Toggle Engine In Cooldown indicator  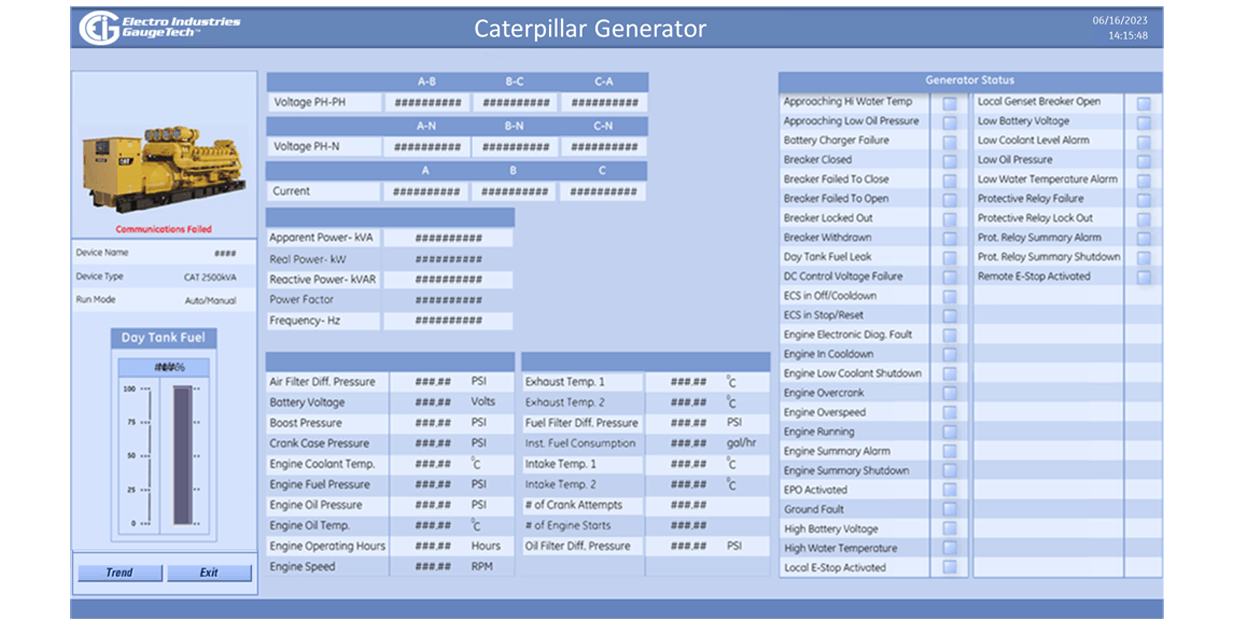pos(949,355)
